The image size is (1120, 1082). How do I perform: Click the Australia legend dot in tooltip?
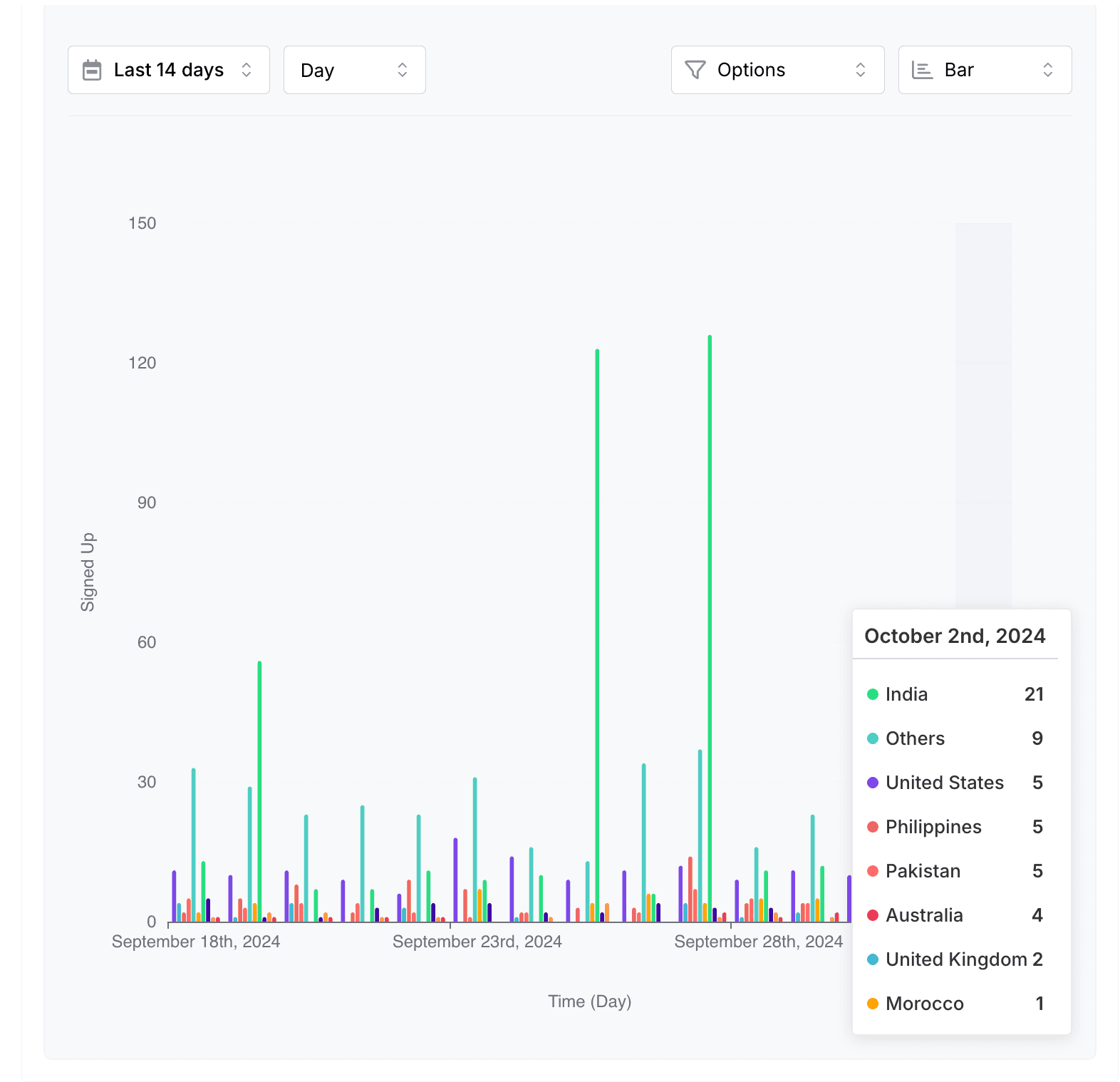[x=873, y=915]
